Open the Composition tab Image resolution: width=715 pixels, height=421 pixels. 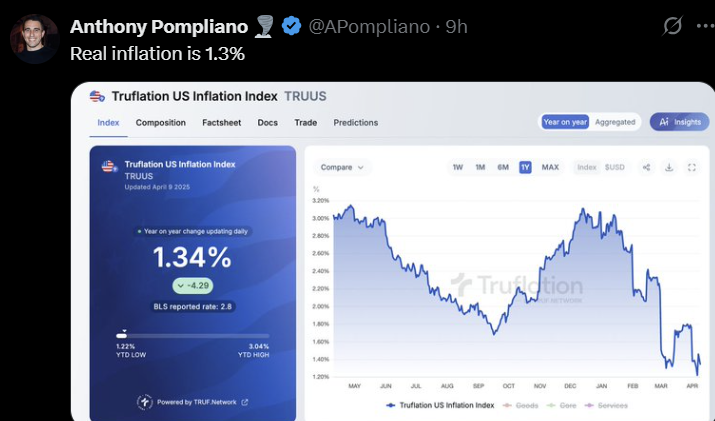pos(161,123)
